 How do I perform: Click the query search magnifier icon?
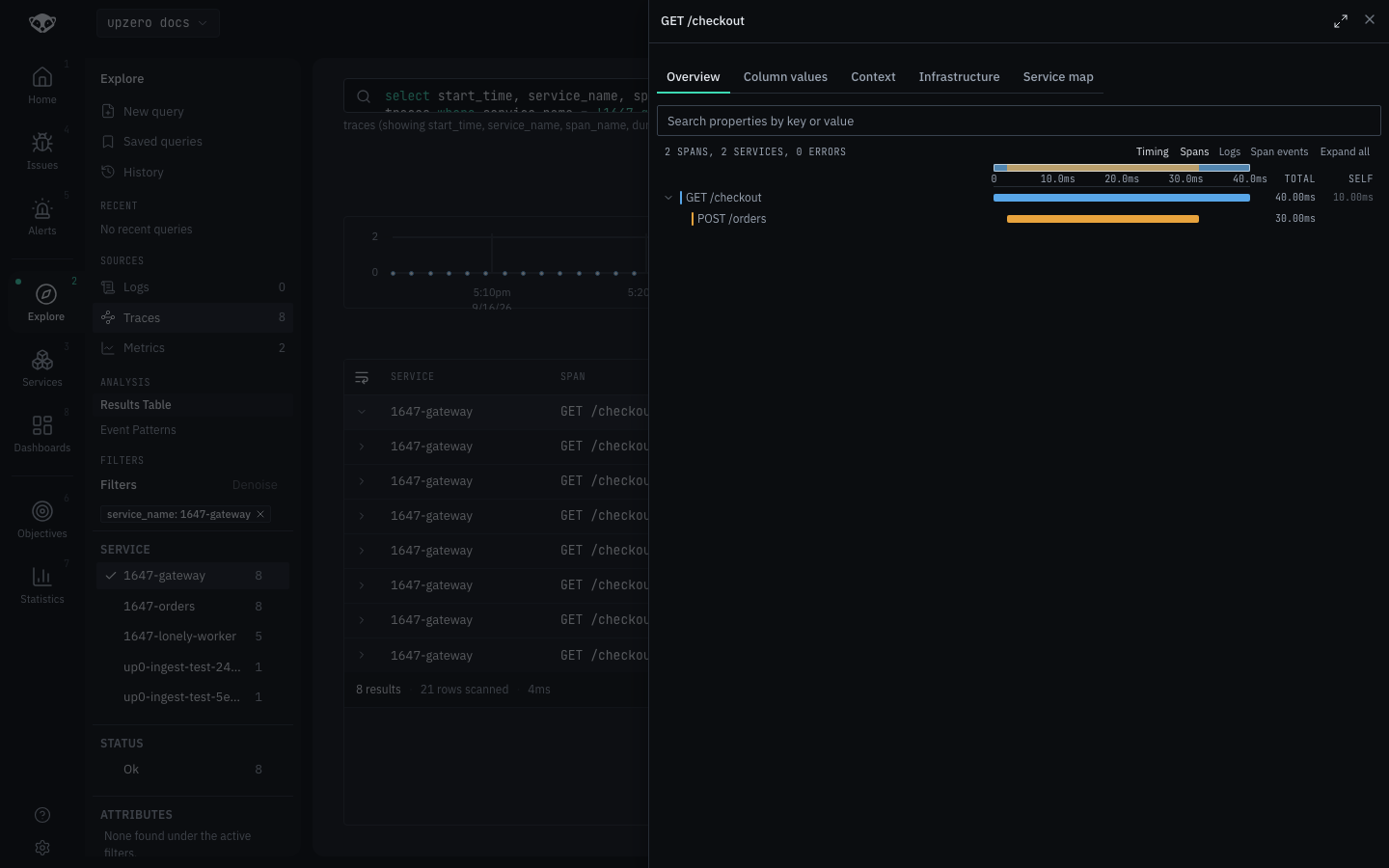(364, 96)
